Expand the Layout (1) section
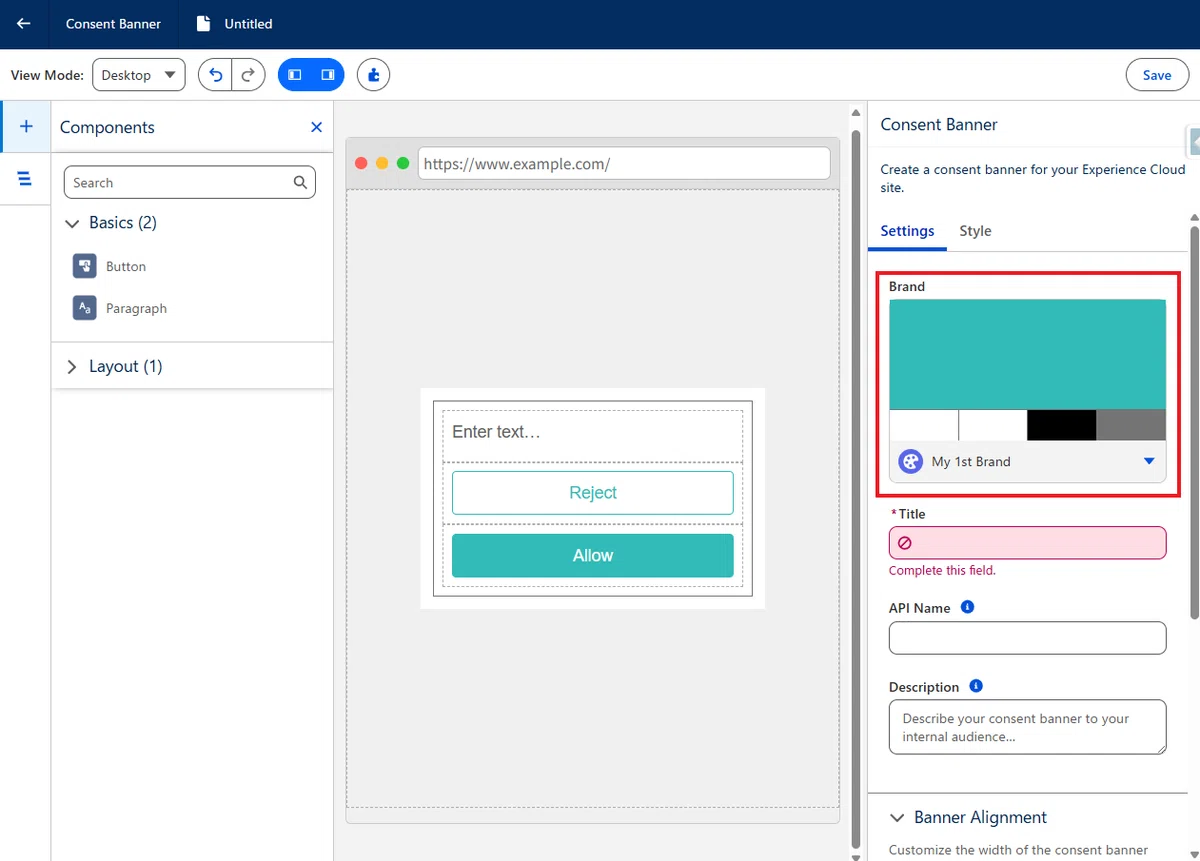Image resolution: width=1200 pixels, height=861 pixels. pos(72,367)
